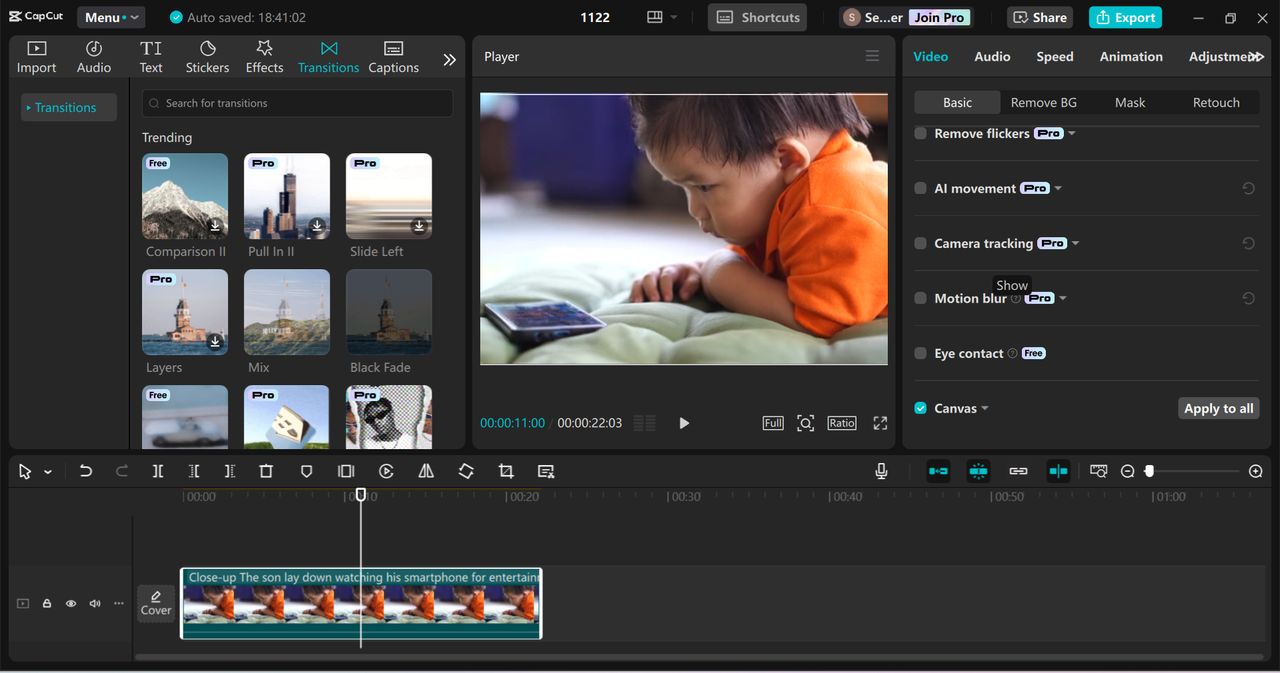
Task: Open the Menu dropdown
Action: point(111,17)
